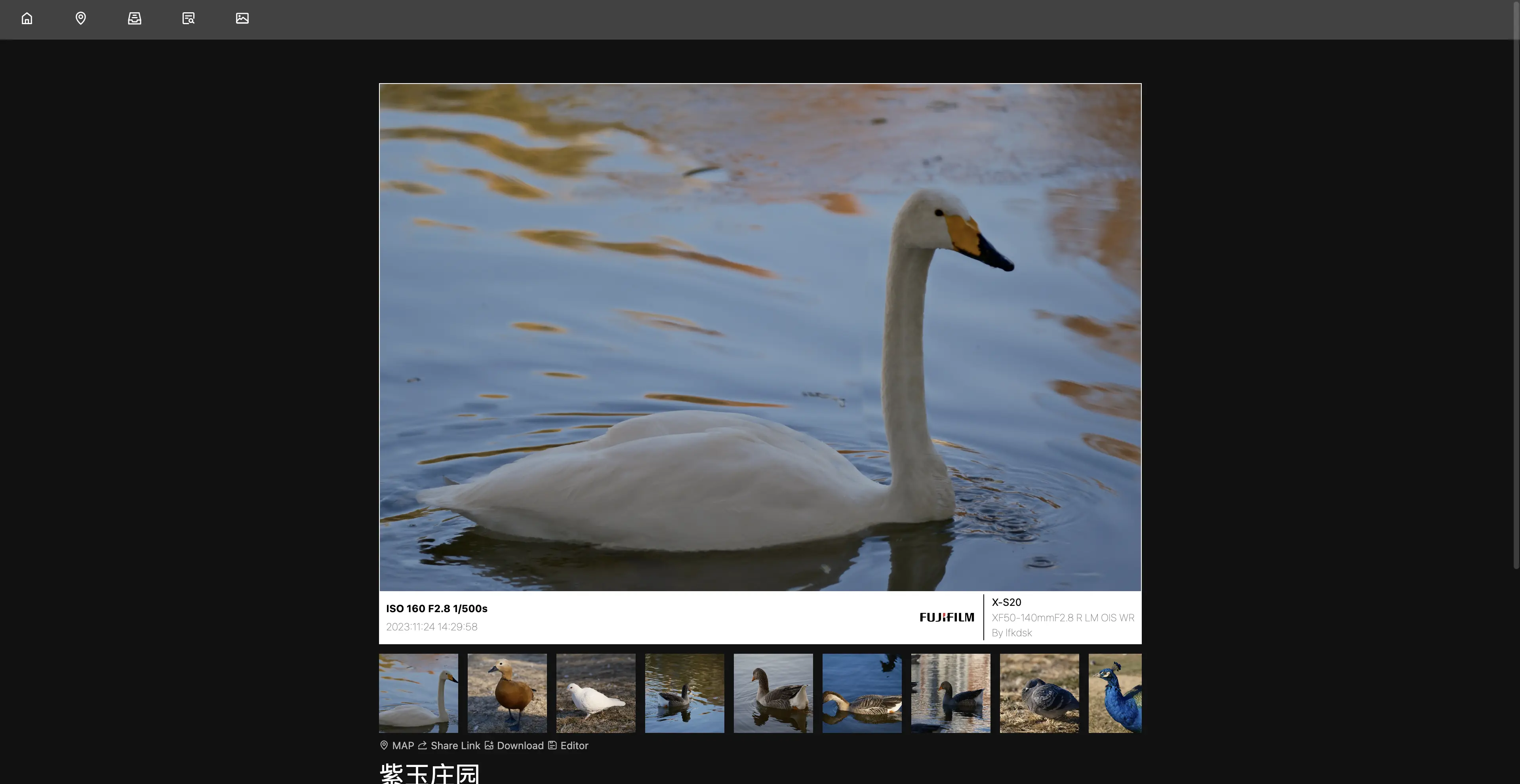This screenshot has height=784, width=1520.
Task: Click the 'By lfkdsk' author text
Action: tap(1011, 632)
